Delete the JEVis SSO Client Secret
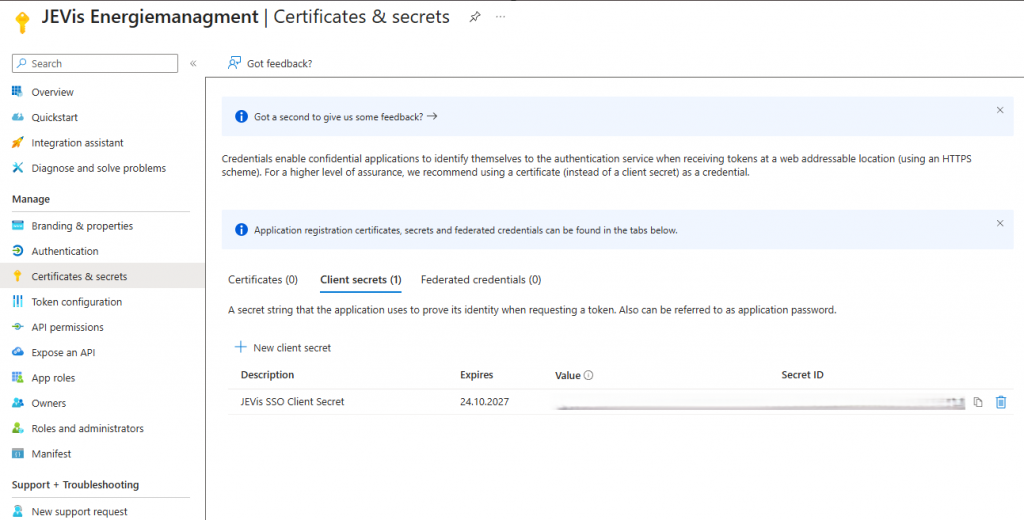Image resolution: width=1024 pixels, height=520 pixels. pos(1001,402)
